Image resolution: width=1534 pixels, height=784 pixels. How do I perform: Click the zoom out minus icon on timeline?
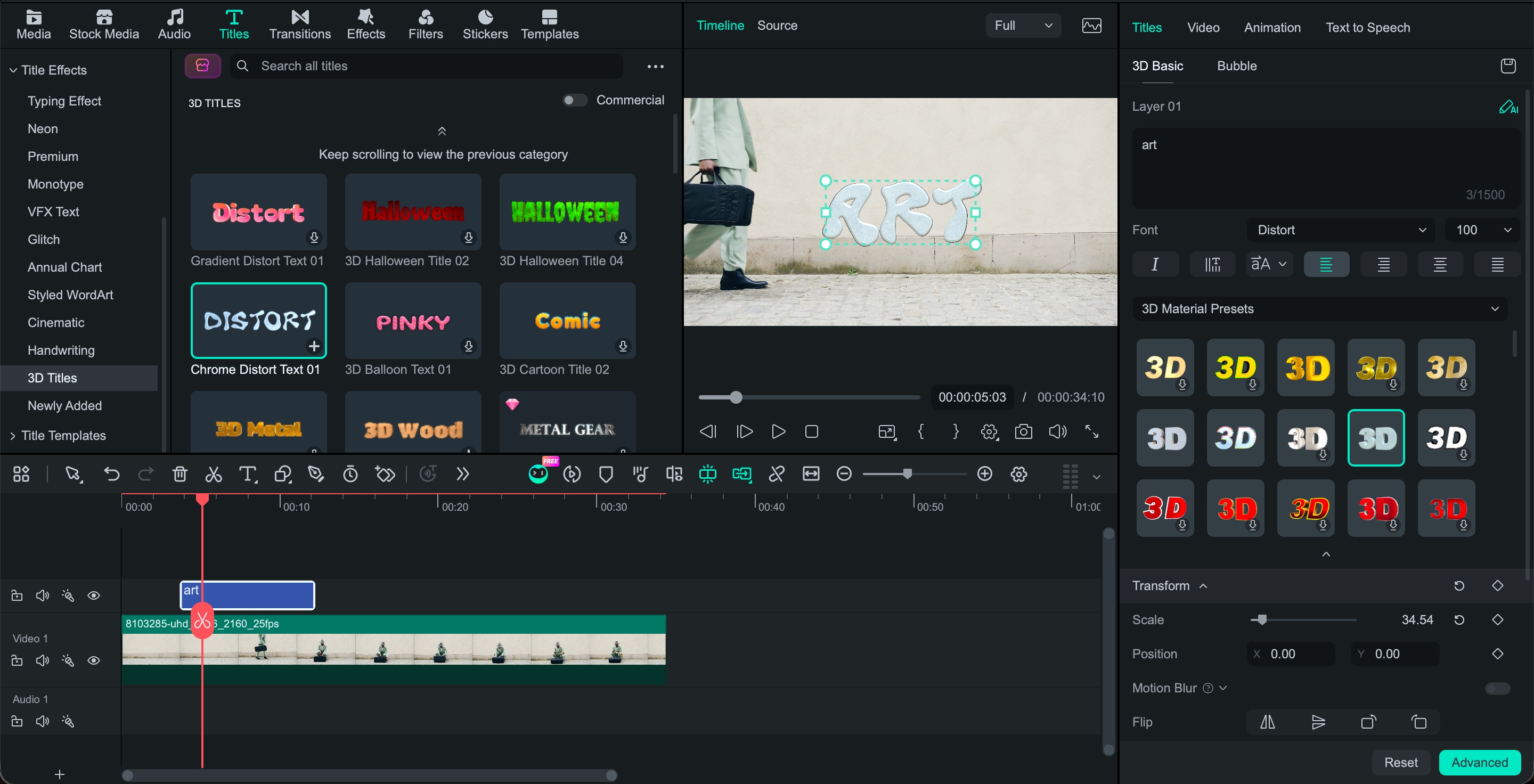tap(844, 474)
